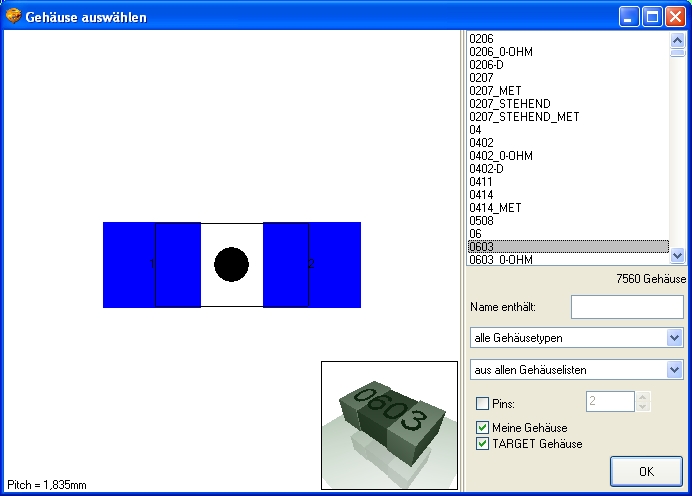
Task: Choose 0207_STEHEND_MET from the list
Action: 524,116
